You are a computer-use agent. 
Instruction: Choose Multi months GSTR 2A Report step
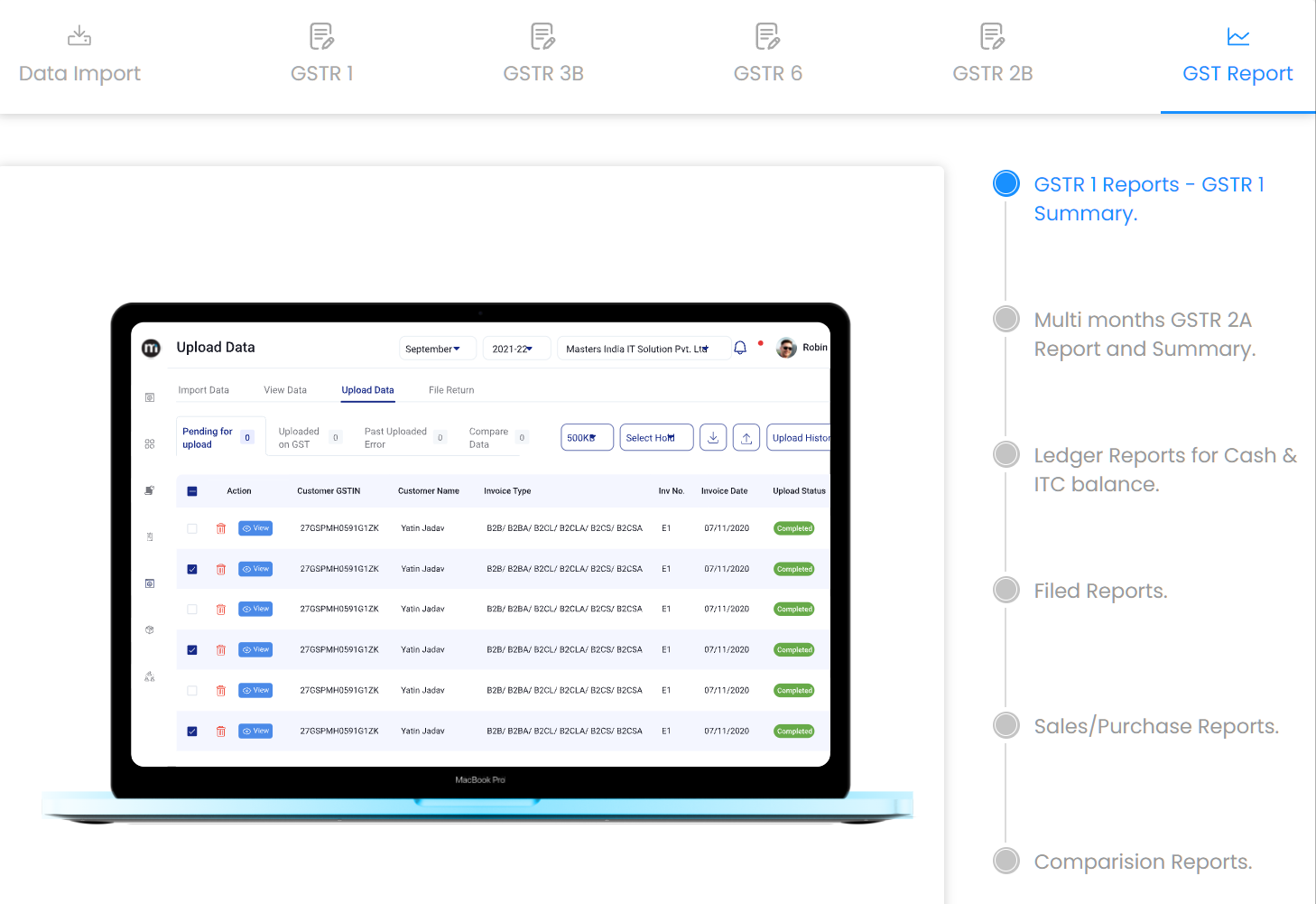(1006, 319)
